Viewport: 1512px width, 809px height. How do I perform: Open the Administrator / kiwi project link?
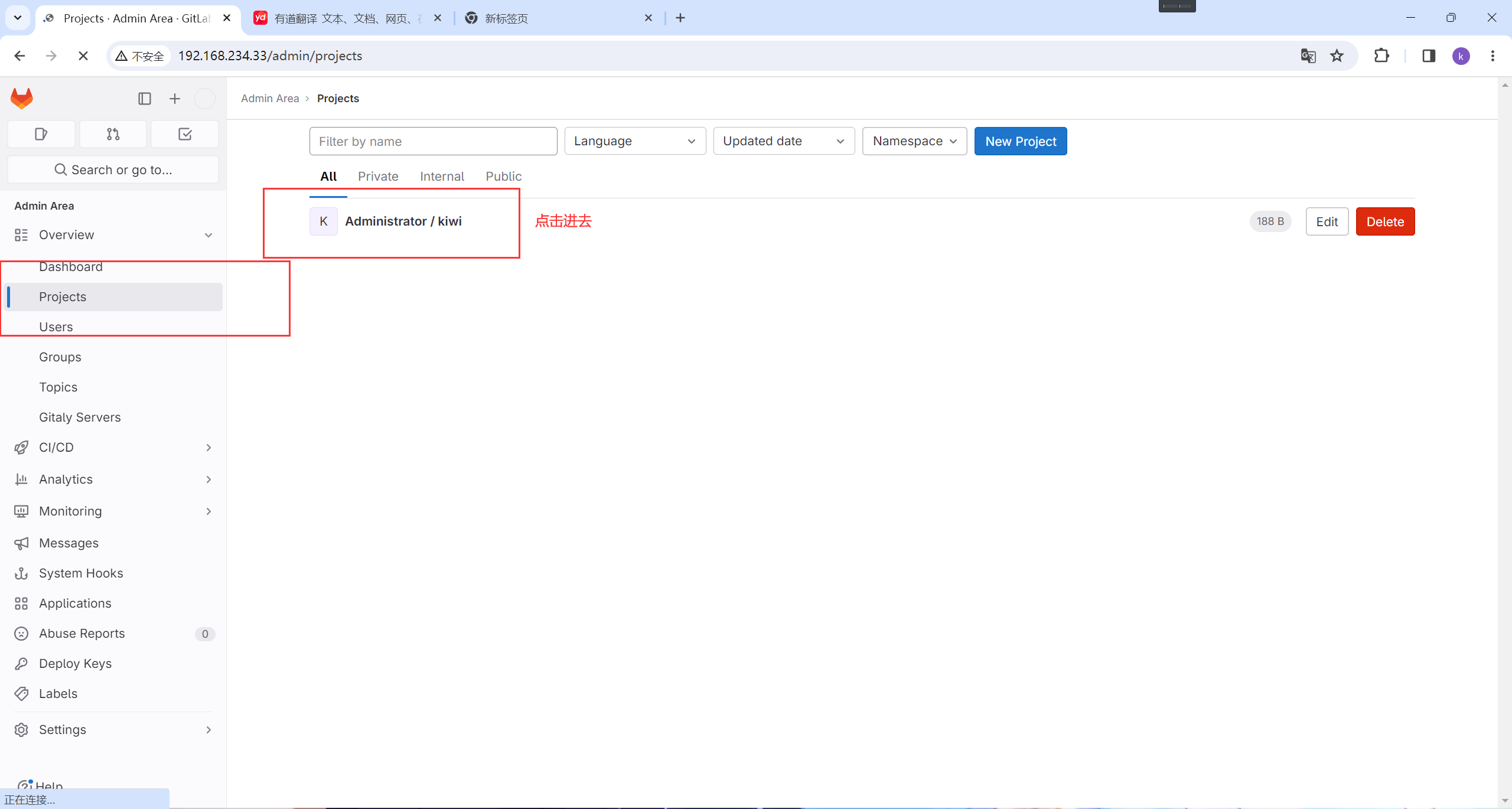point(403,221)
